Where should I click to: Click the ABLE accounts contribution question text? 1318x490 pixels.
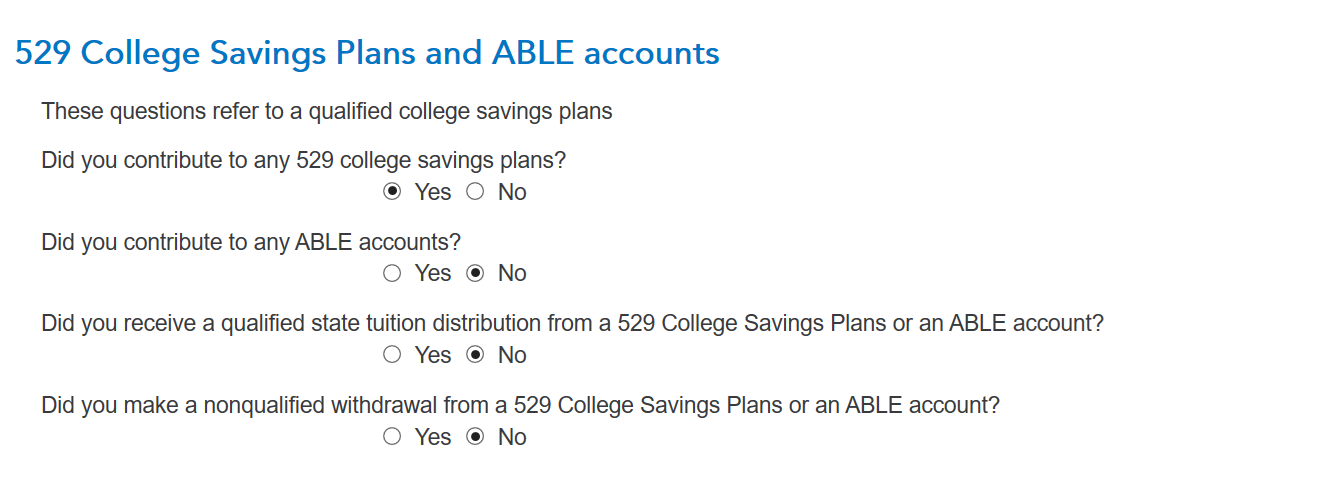click(x=251, y=242)
